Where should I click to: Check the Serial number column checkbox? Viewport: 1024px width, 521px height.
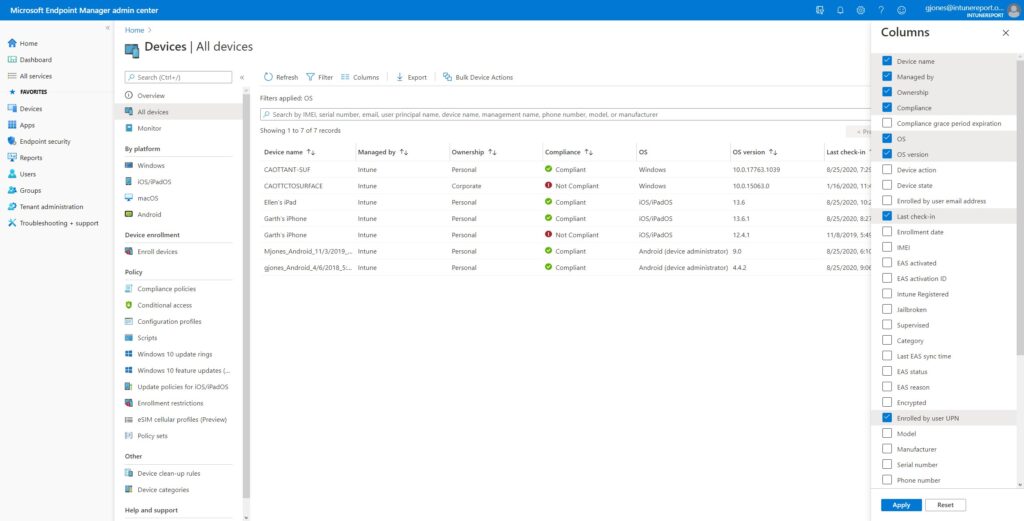[887, 465]
